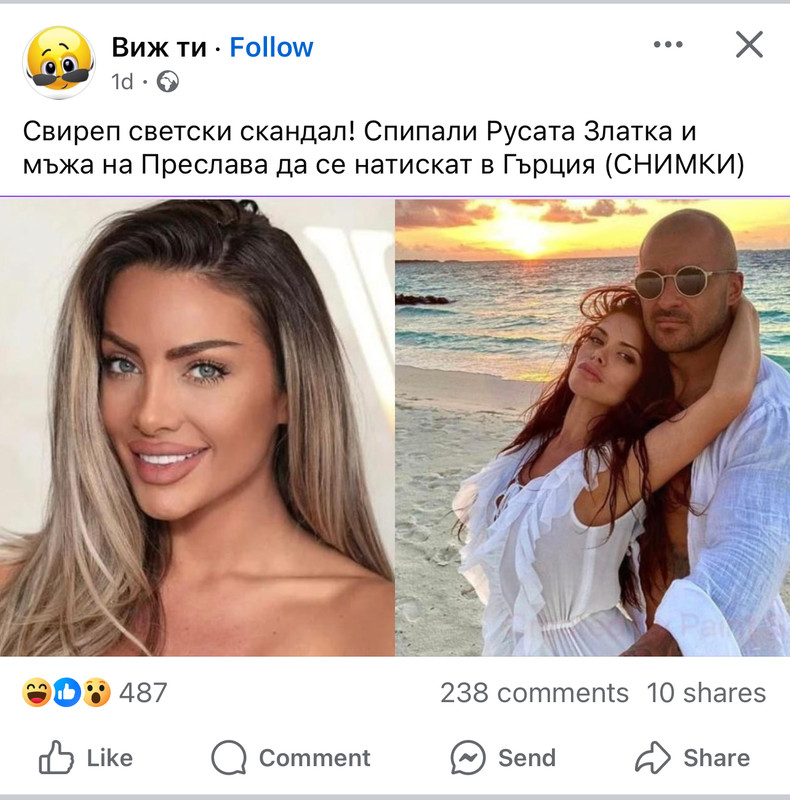Follow the Виж ти page
Viewport: 790px width, 800px height.
click(x=271, y=47)
